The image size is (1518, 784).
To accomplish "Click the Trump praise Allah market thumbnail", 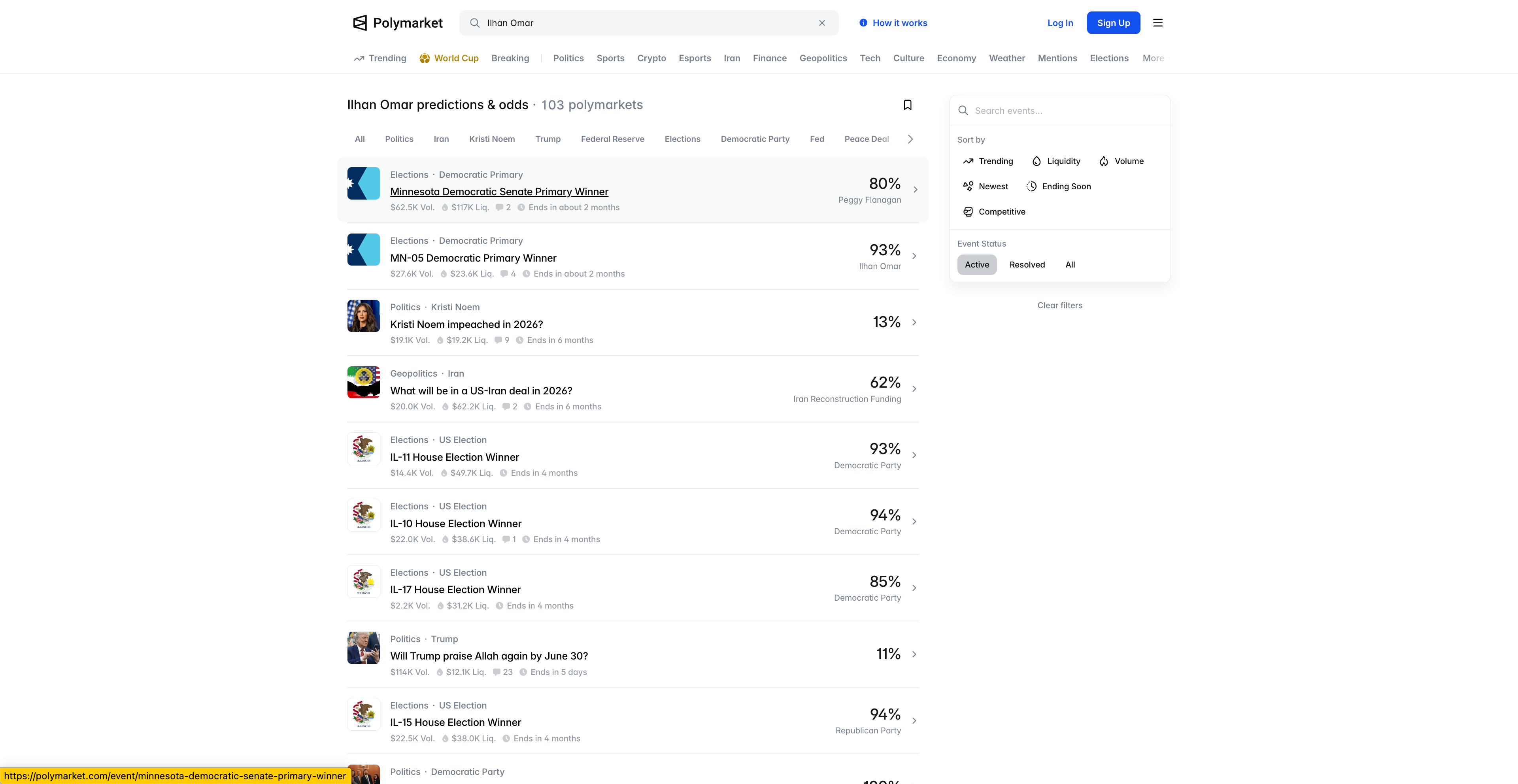I will (364, 648).
